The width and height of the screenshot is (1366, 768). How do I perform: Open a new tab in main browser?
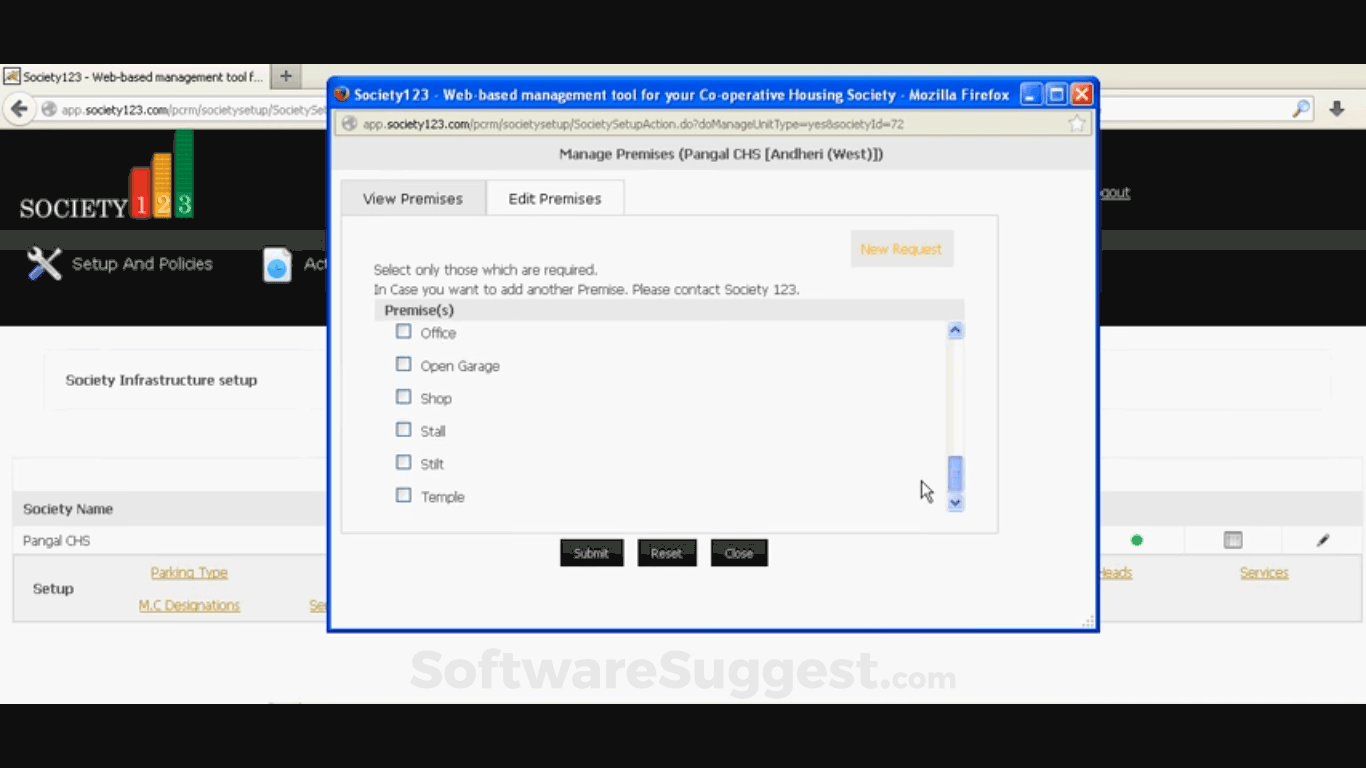point(285,76)
